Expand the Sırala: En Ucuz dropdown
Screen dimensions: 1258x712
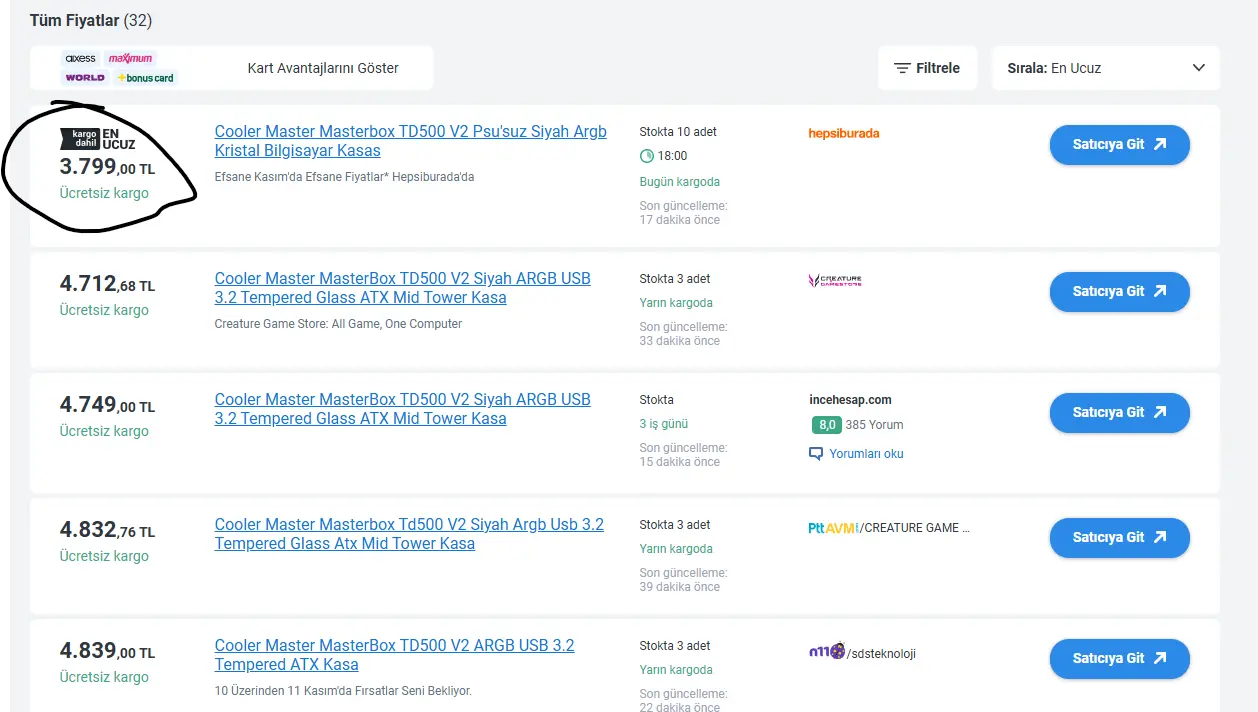pos(1106,68)
